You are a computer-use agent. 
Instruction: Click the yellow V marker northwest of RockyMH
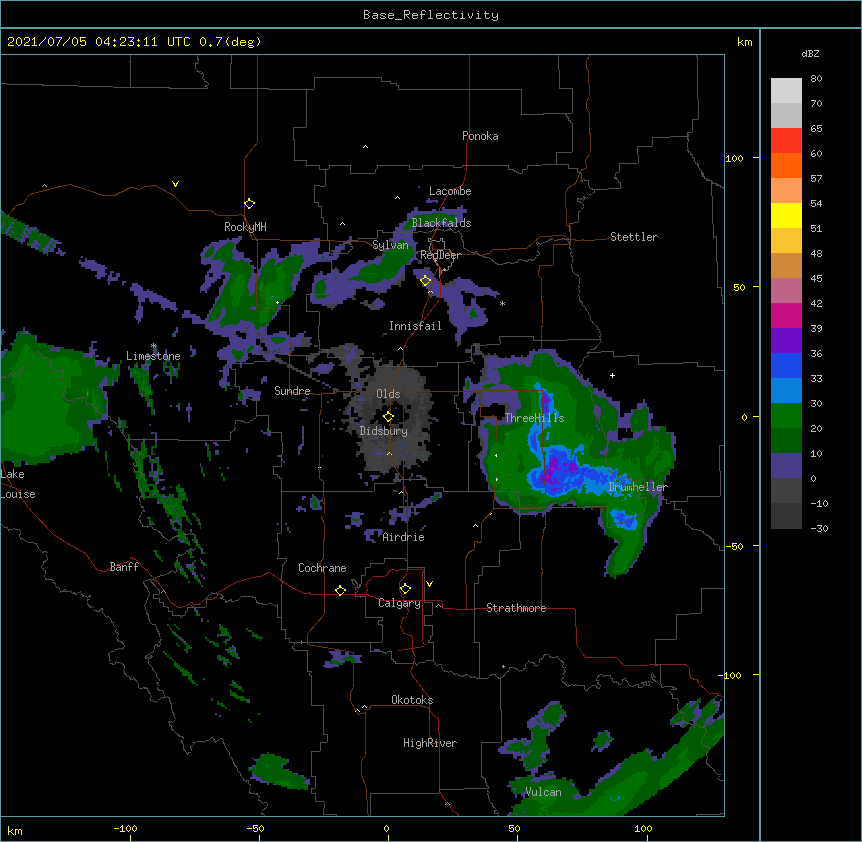tap(175, 184)
